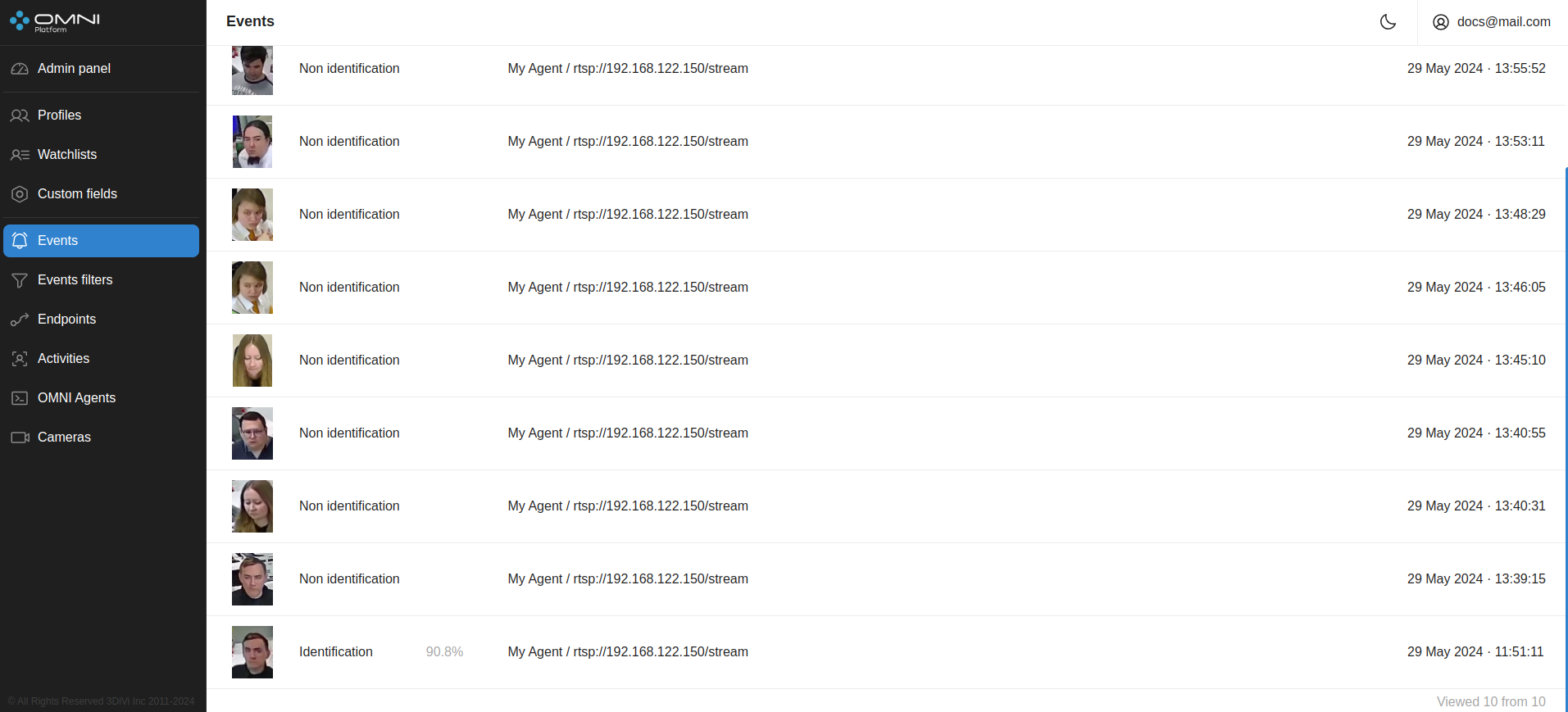Viewport: 1568px width, 712px height.
Task: Open Admin panel via its dashboard icon
Action: click(20, 69)
